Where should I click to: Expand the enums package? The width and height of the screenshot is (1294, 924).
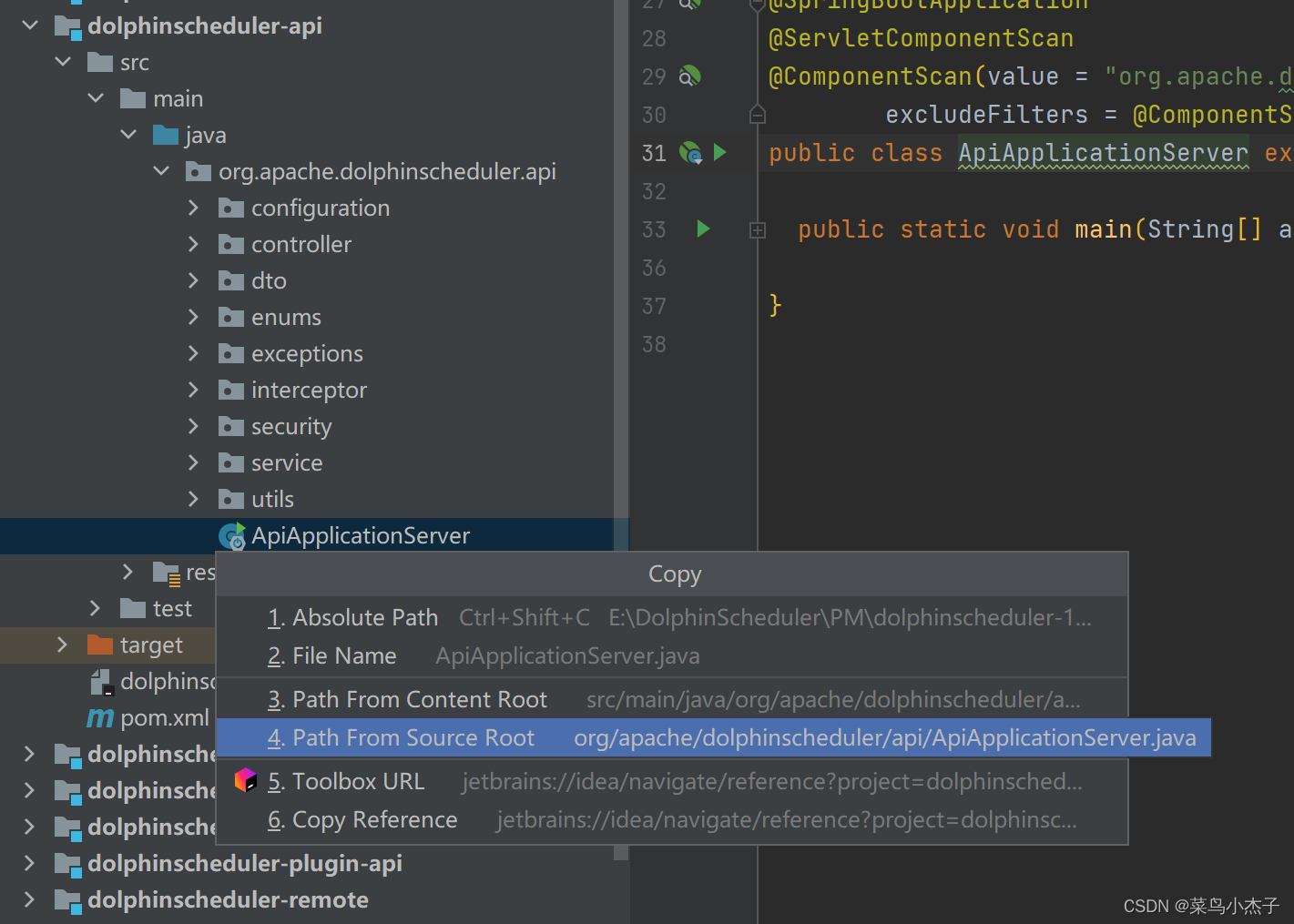(193, 317)
